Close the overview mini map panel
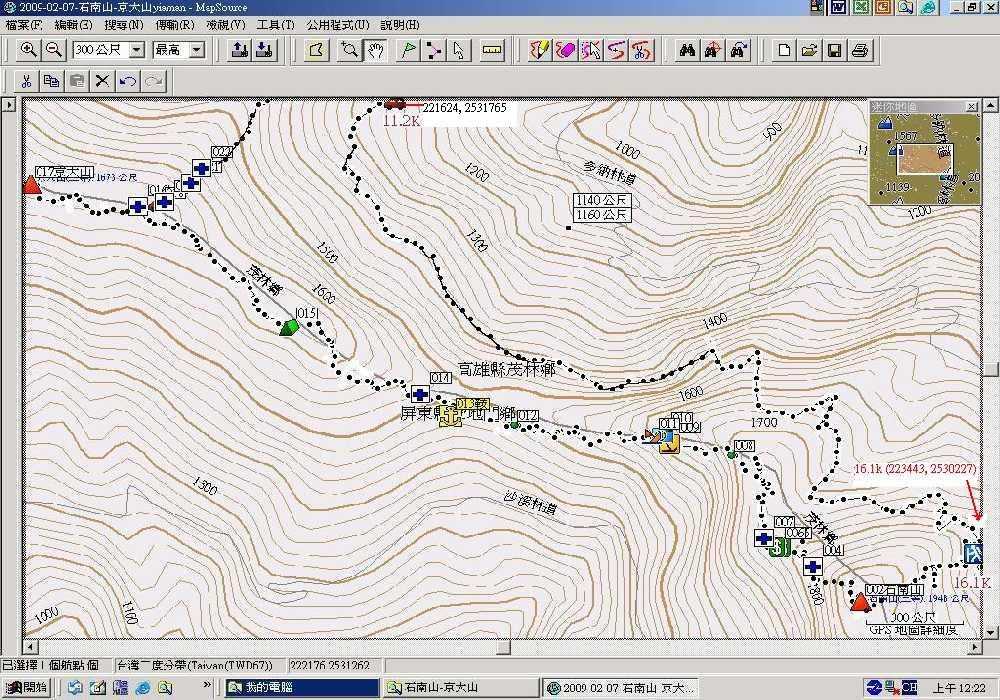Screen dimensions: 1000x700 click(x=970, y=106)
